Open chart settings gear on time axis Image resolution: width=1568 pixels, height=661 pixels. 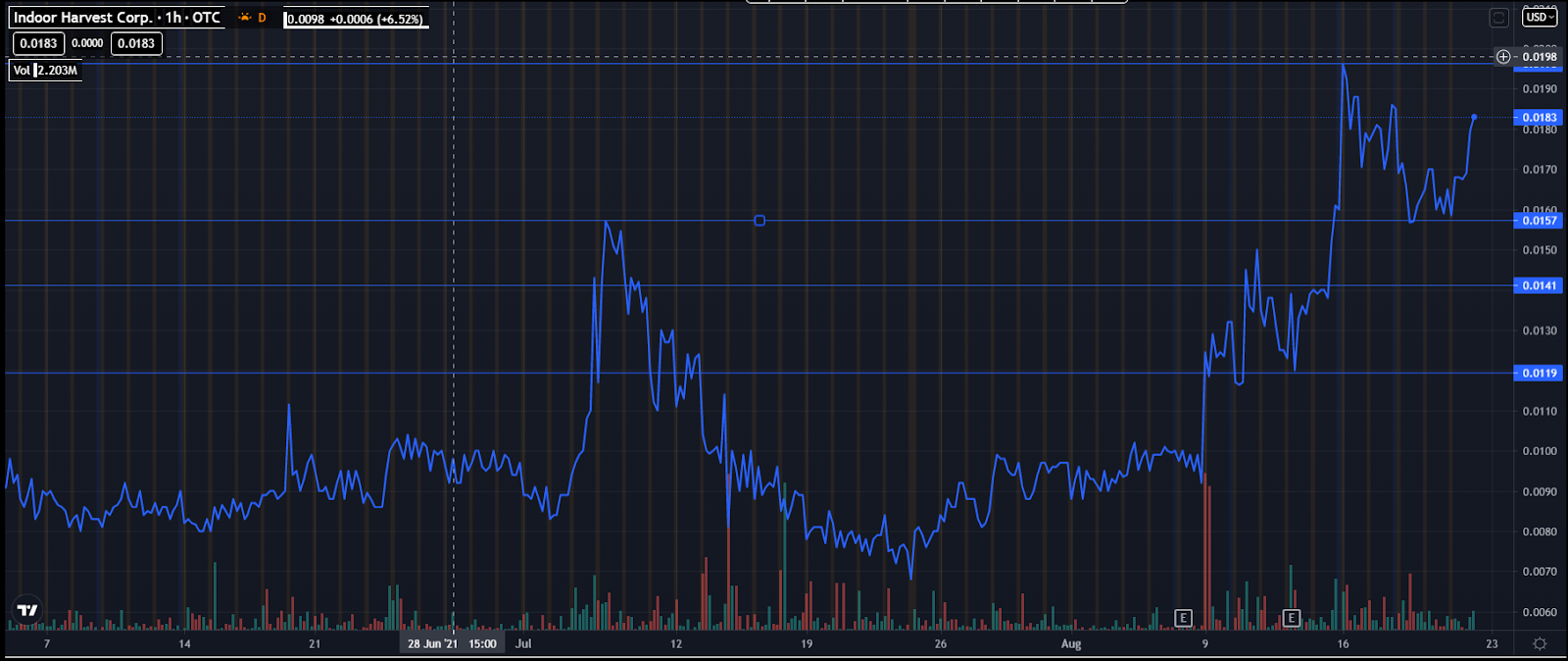tap(1540, 643)
